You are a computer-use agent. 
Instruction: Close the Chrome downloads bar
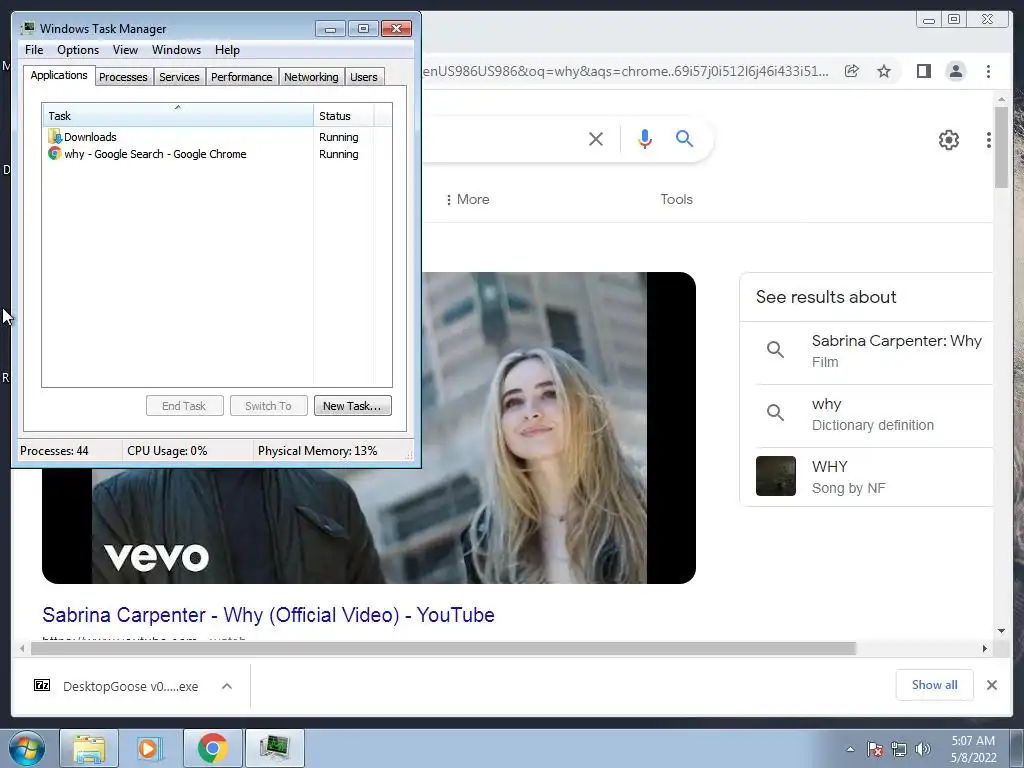click(x=992, y=685)
